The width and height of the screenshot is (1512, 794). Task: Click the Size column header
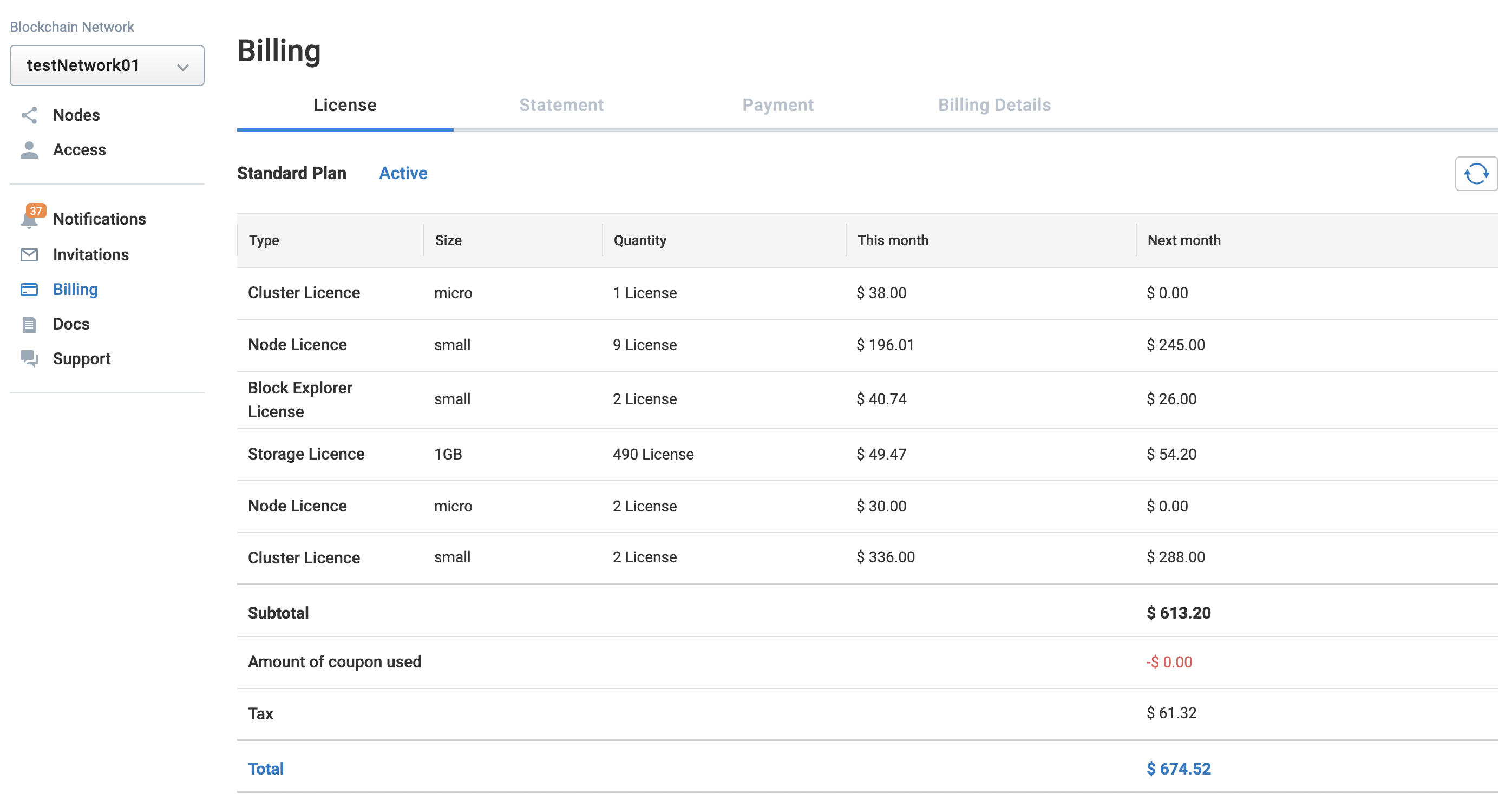448,240
